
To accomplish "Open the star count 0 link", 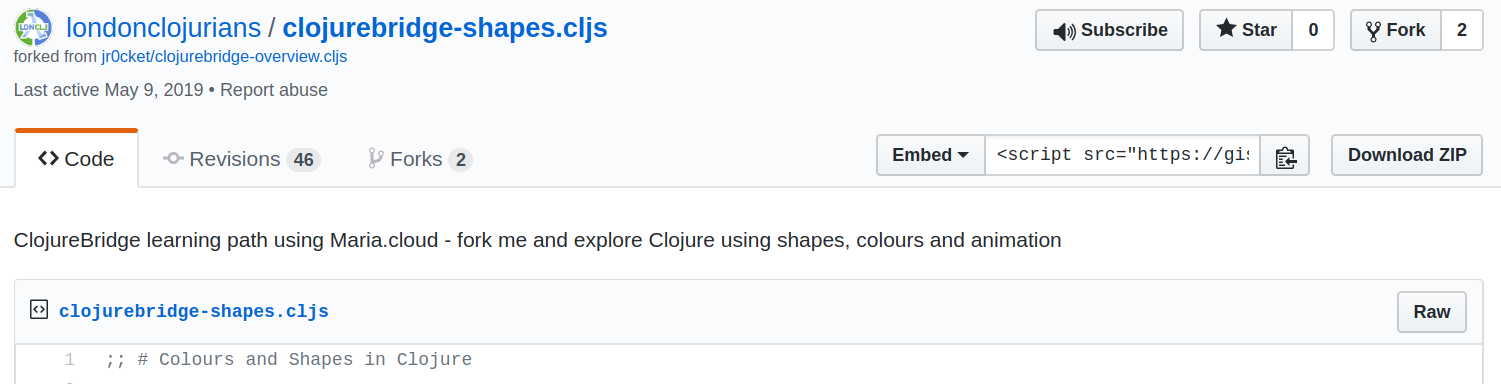I will (1313, 30).
